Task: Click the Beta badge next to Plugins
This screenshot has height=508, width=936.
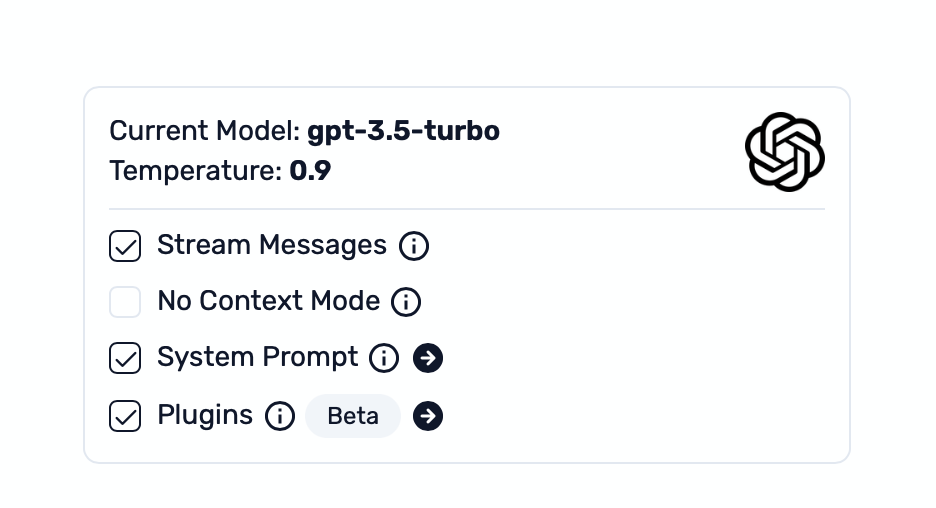Action: pos(353,416)
